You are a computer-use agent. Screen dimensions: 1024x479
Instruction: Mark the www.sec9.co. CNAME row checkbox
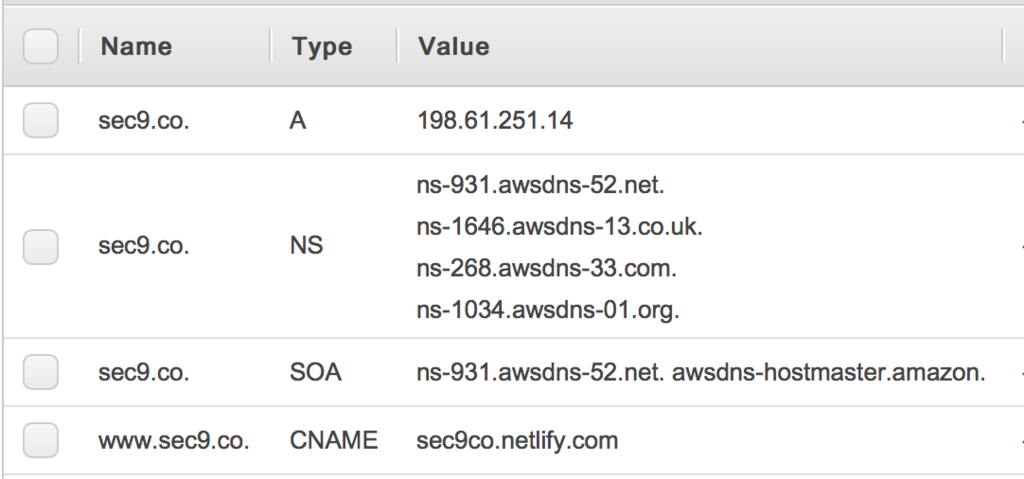coord(40,440)
